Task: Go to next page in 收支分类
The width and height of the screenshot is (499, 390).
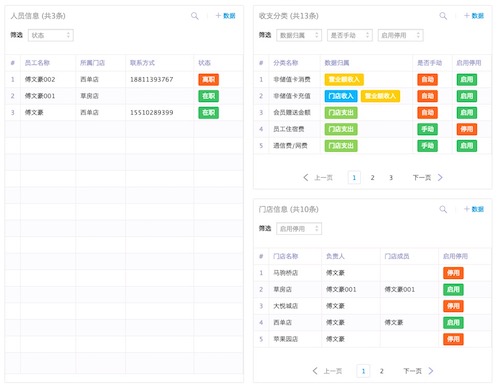Action: (x=428, y=178)
